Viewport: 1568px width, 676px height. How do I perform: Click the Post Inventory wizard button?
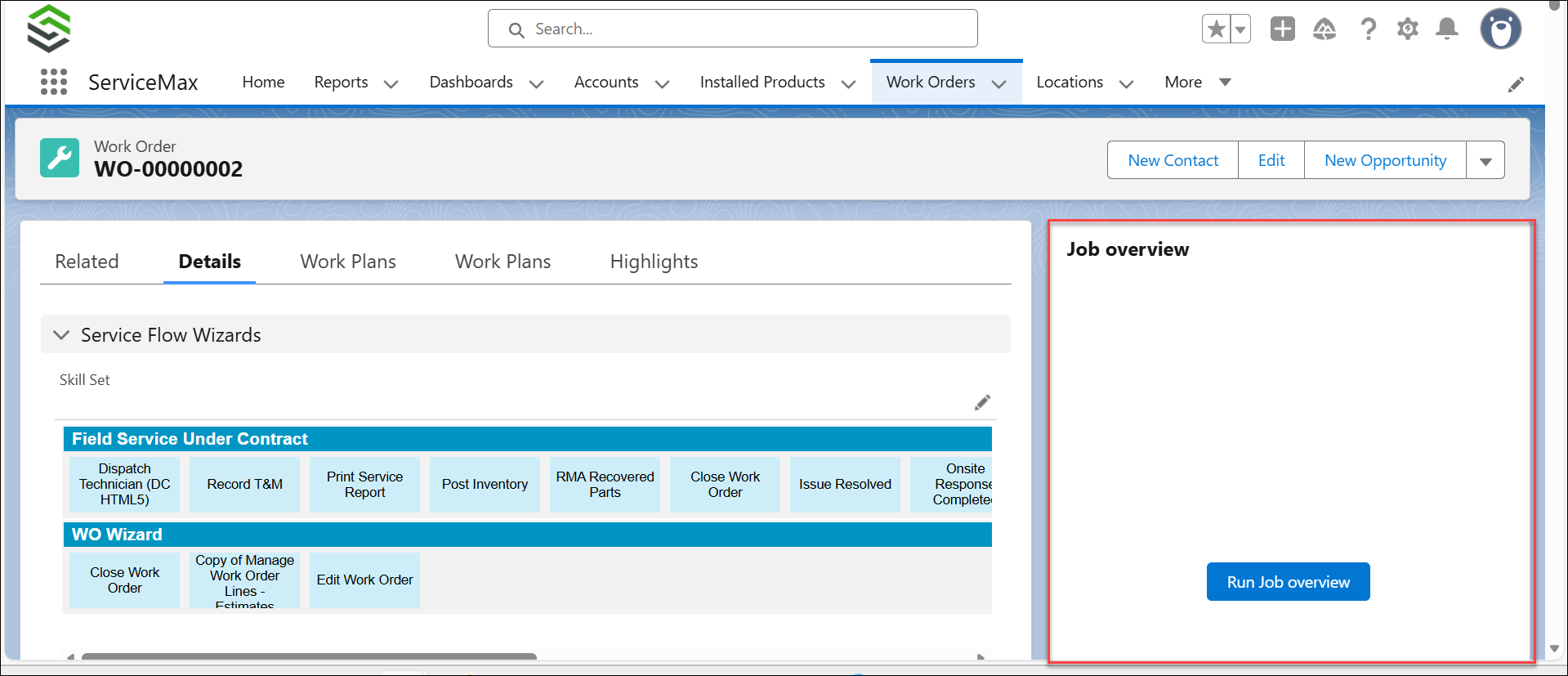point(485,484)
